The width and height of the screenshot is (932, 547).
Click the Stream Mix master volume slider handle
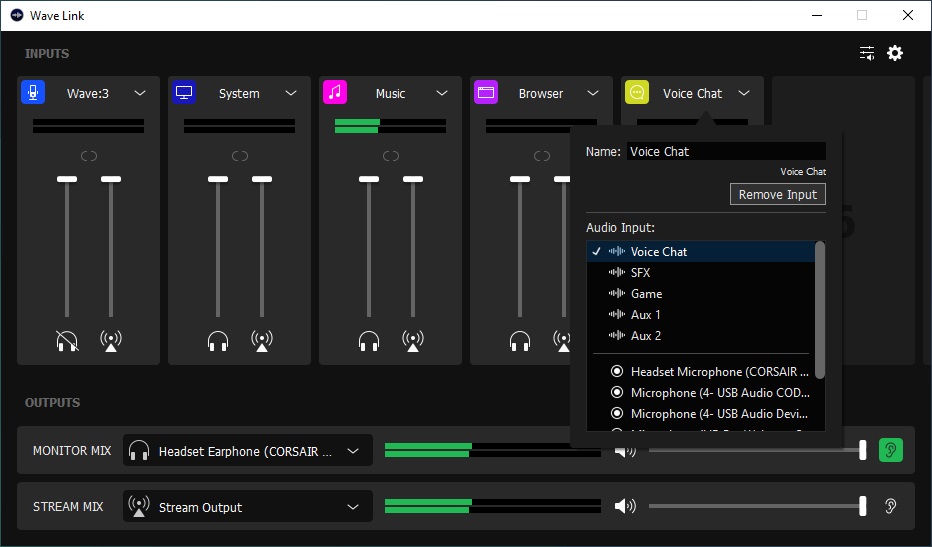click(862, 506)
